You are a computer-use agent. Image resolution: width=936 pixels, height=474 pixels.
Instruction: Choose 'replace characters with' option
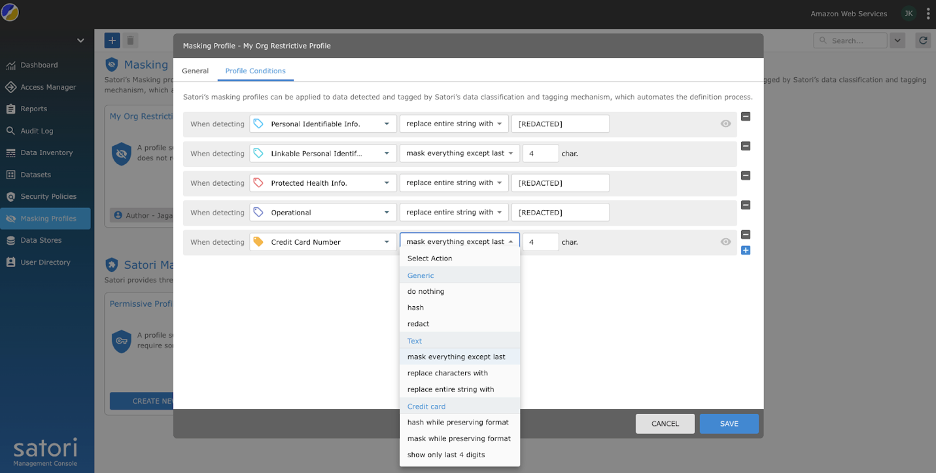coord(460,373)
